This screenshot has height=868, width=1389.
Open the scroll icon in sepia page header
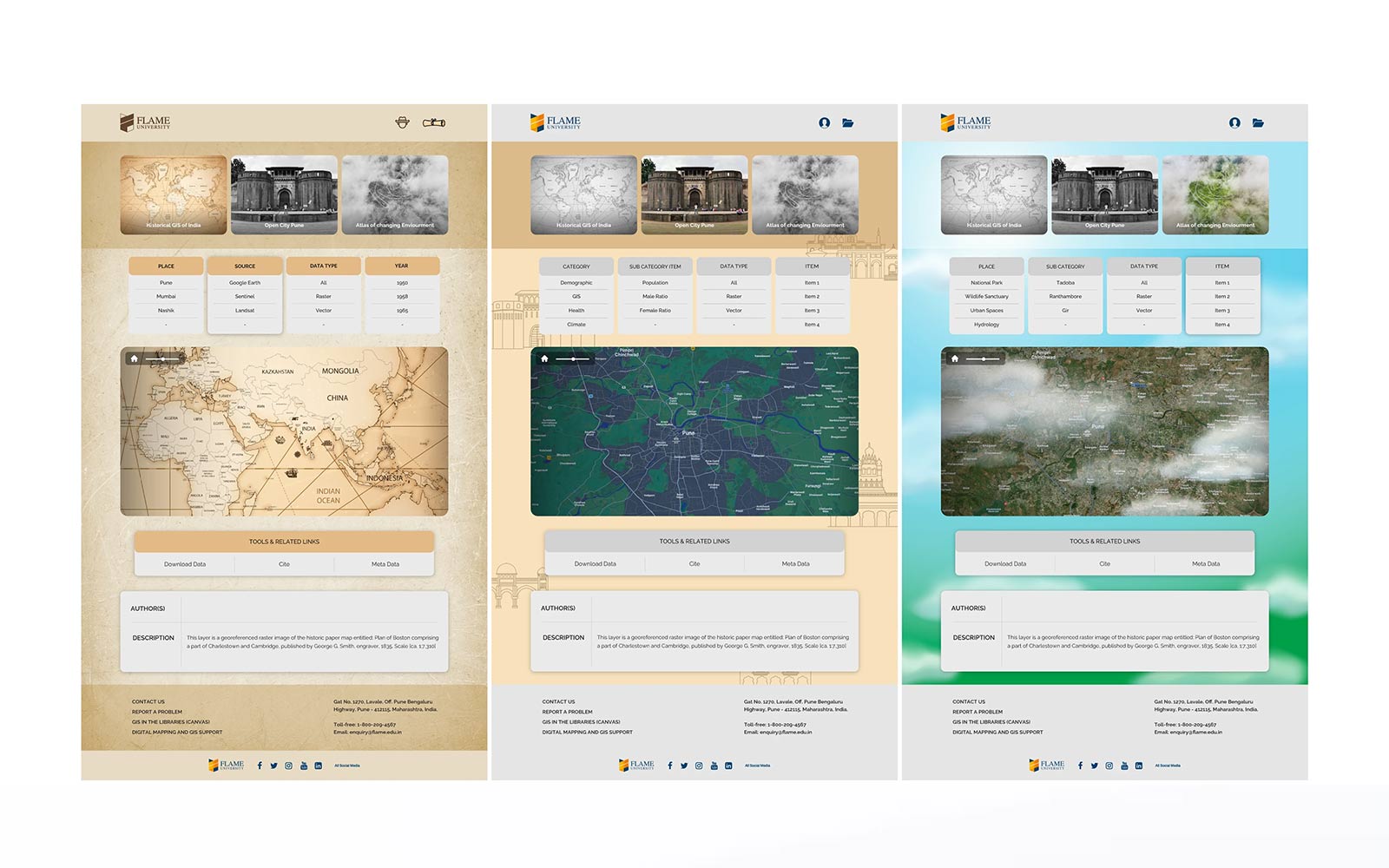(x=434, y=122)
